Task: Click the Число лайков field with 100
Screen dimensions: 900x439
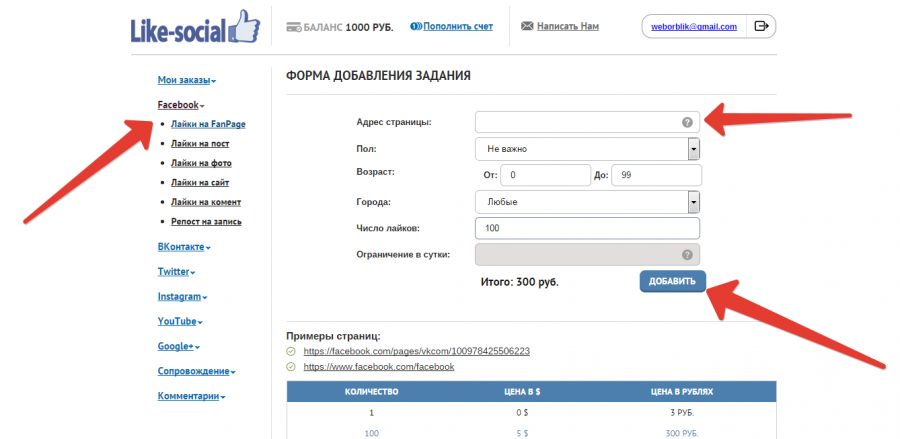Action: 588,228
